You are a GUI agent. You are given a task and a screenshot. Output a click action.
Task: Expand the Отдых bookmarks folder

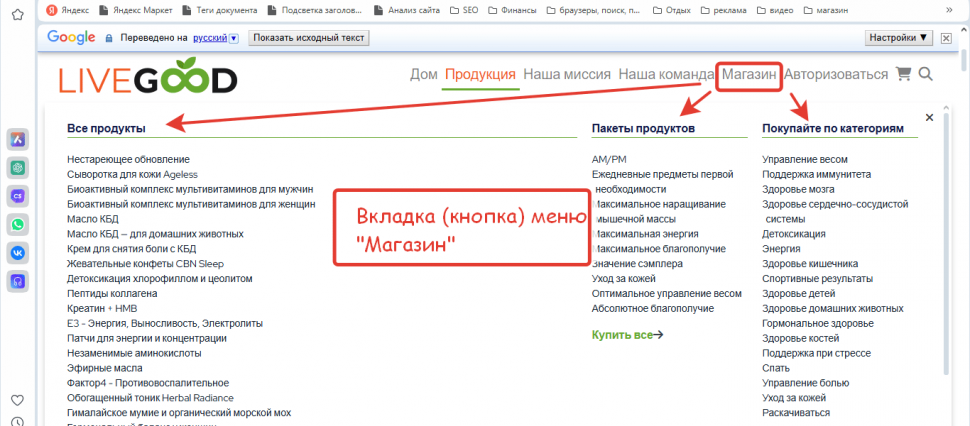(671, 10)
